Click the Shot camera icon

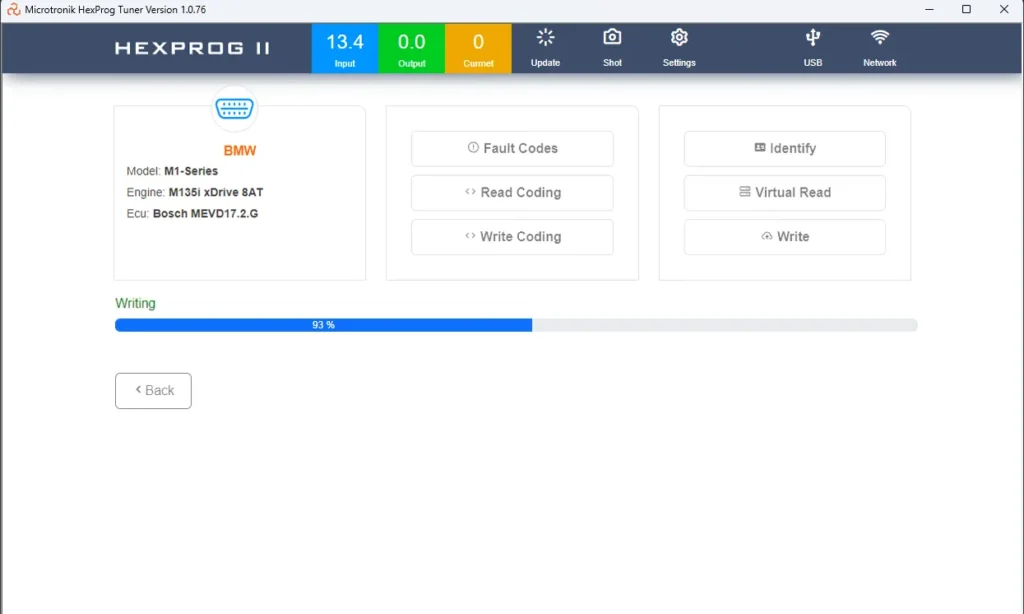(611, 47)
